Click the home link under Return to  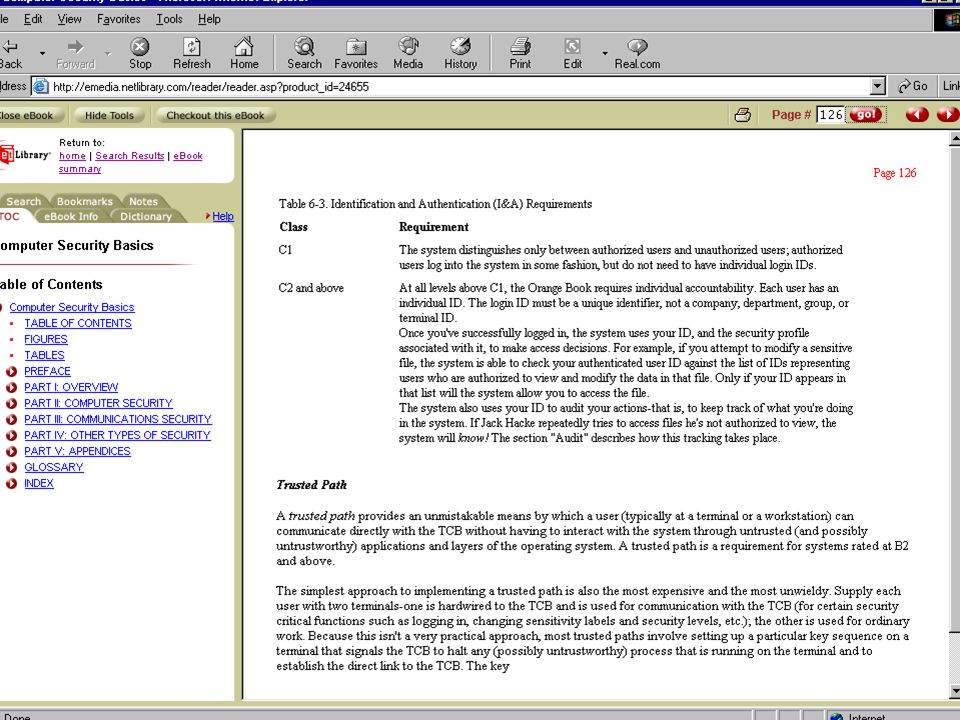(x=72, y=156)
